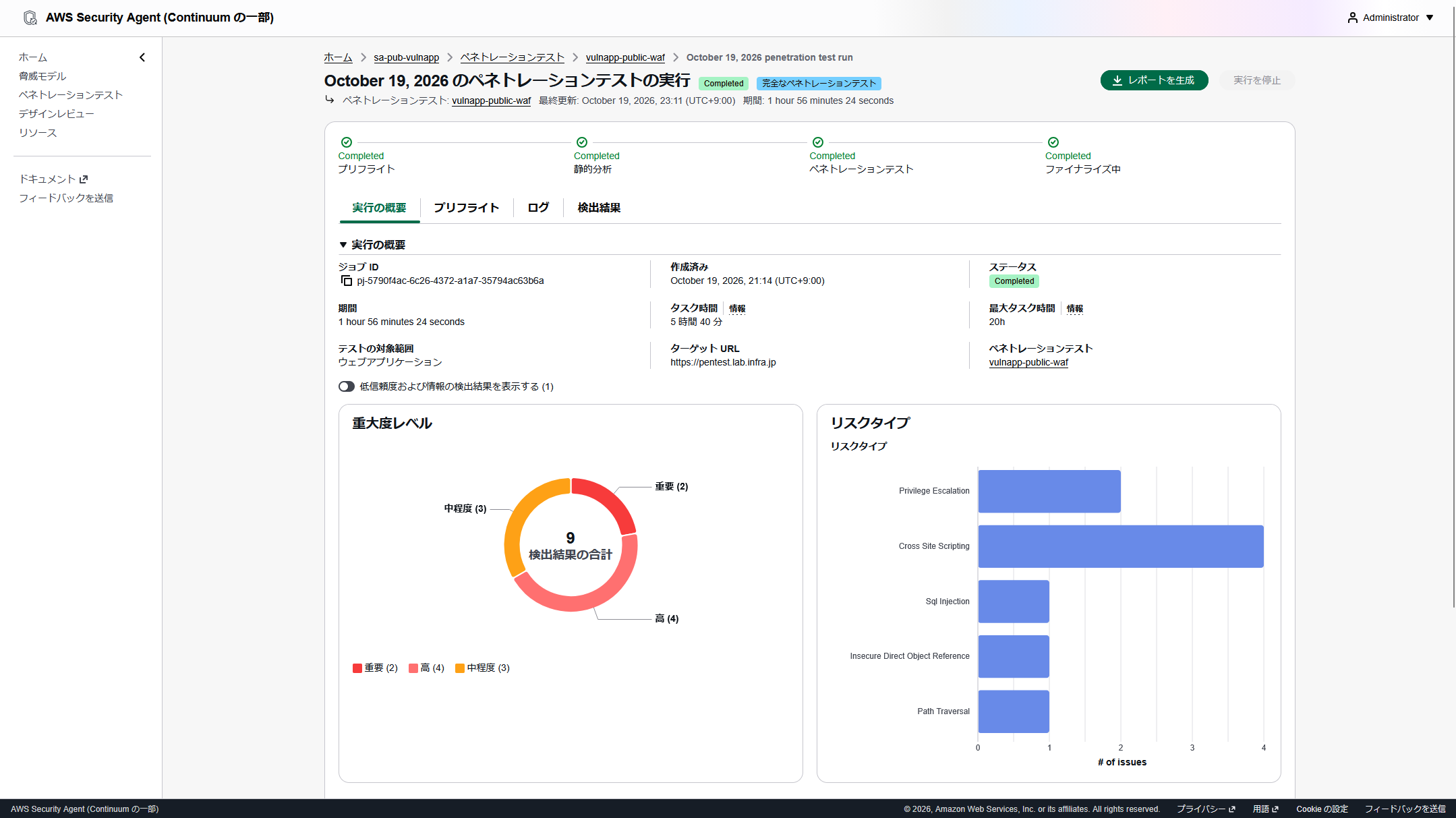Click フィードバックを送信 in the sidebar
This screenshot has height=818, width=1456.
pos(66,198)
